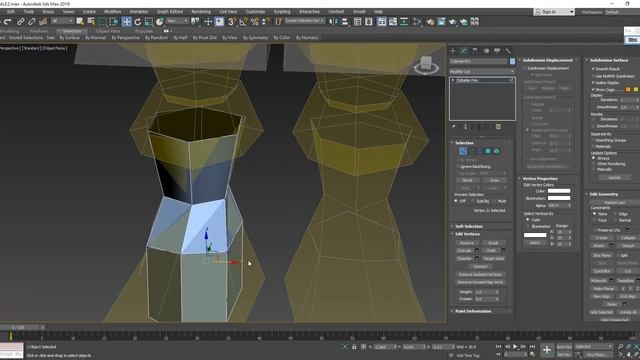The width and height of the screenshot is (640, 360).
Task: Click the Play Animation button
Action: pyautogui.click(x=515, y=347)
